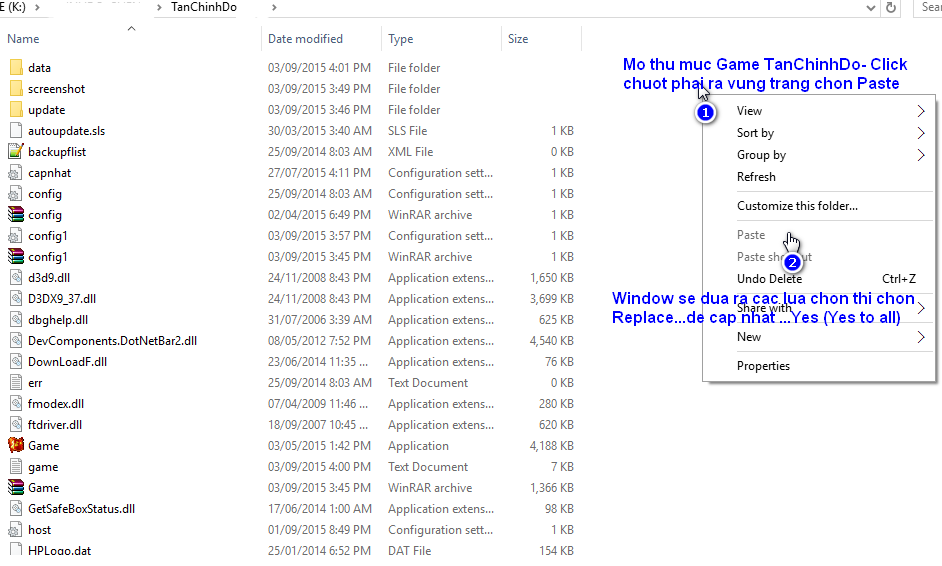This screenshot has height=566, width=942.
Task: Select the Game WinRAR archive icon
Action: (x=16, y=487)
